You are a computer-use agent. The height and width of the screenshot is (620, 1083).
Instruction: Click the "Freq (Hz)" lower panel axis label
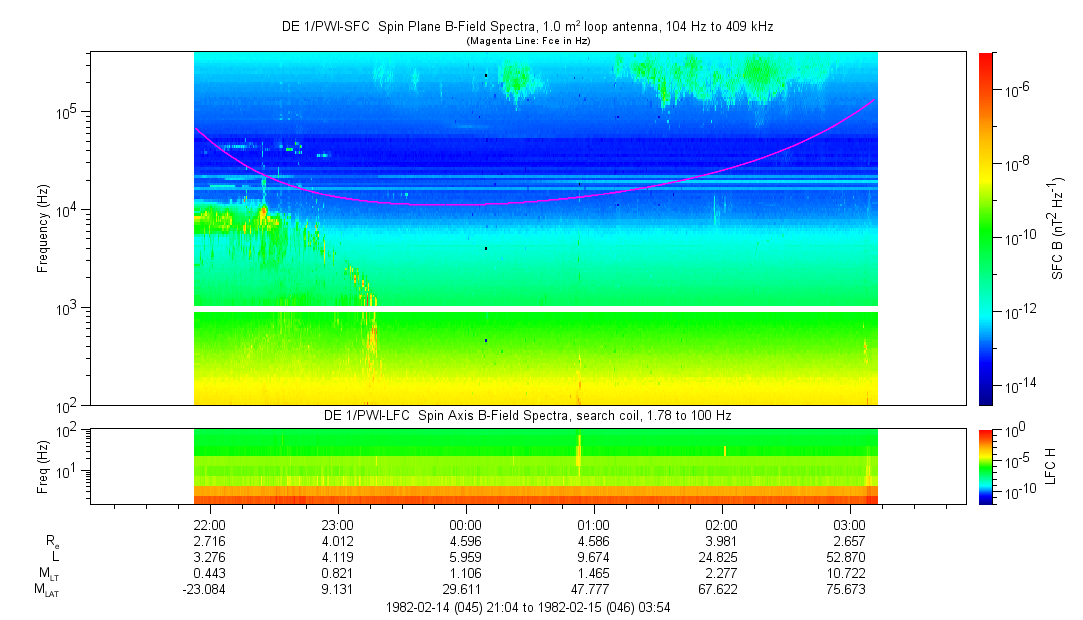pyautogui.click(x=43, y=466)
